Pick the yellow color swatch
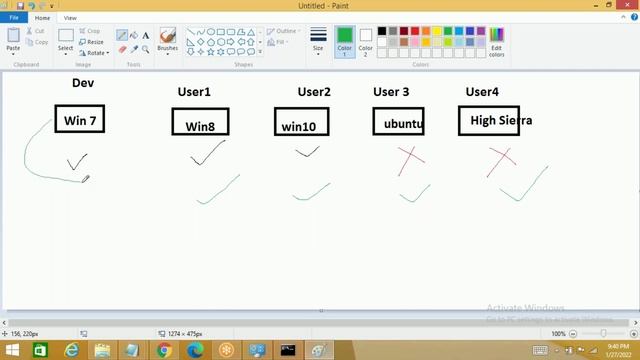This screenshot has width=640, height=360. coord(437,31)
